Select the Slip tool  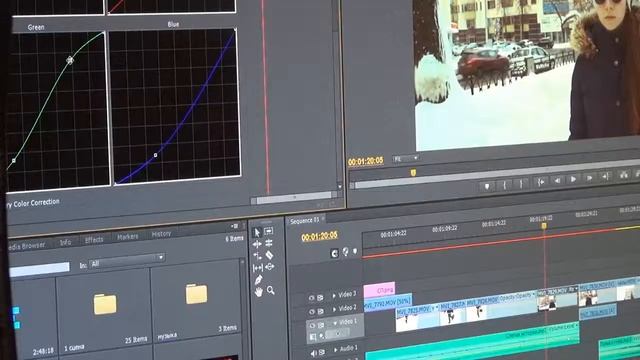258,268
